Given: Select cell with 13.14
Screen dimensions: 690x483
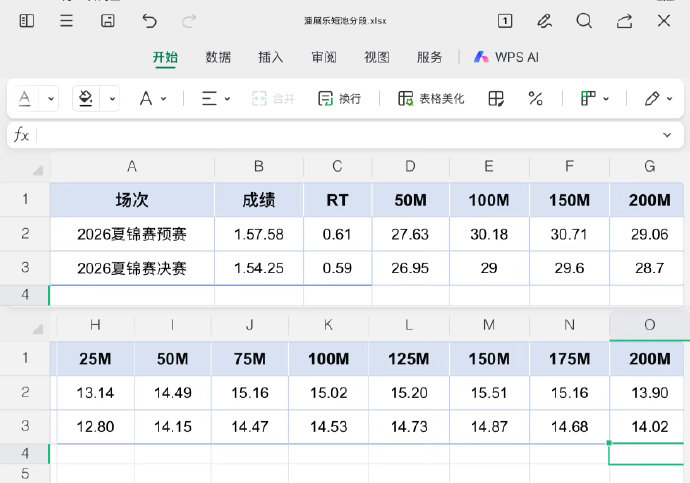Looking at the screenshot, I should (x=95, y=392).
